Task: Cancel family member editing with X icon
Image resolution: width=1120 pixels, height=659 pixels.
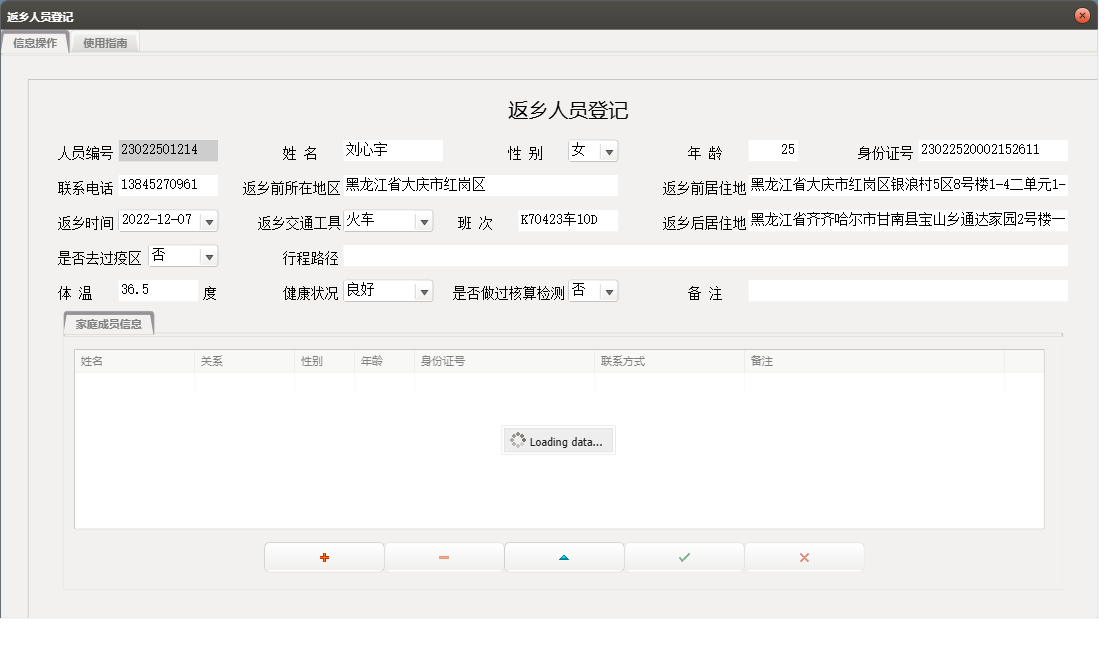Action: click(804, 557)
